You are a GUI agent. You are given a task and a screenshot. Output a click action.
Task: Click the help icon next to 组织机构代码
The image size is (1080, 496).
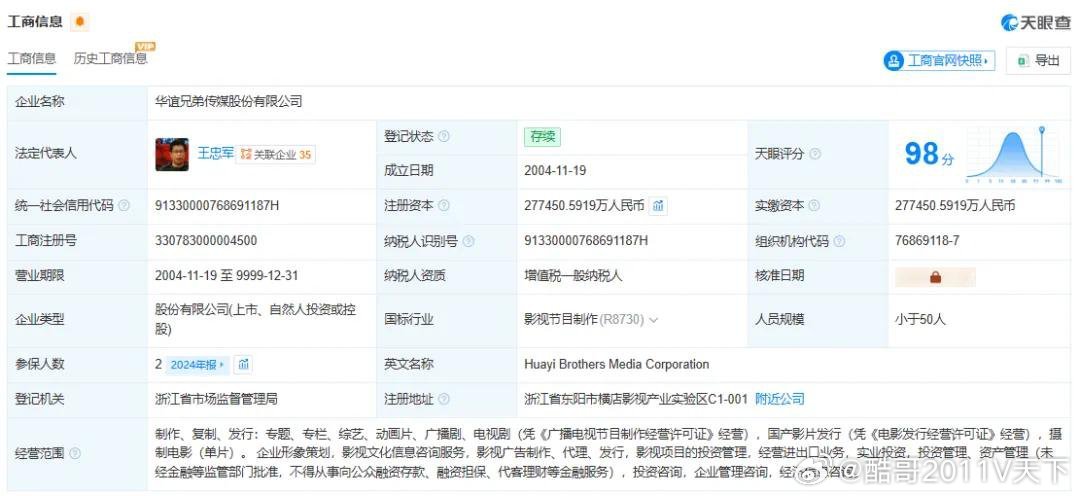(x=839, y=241)
